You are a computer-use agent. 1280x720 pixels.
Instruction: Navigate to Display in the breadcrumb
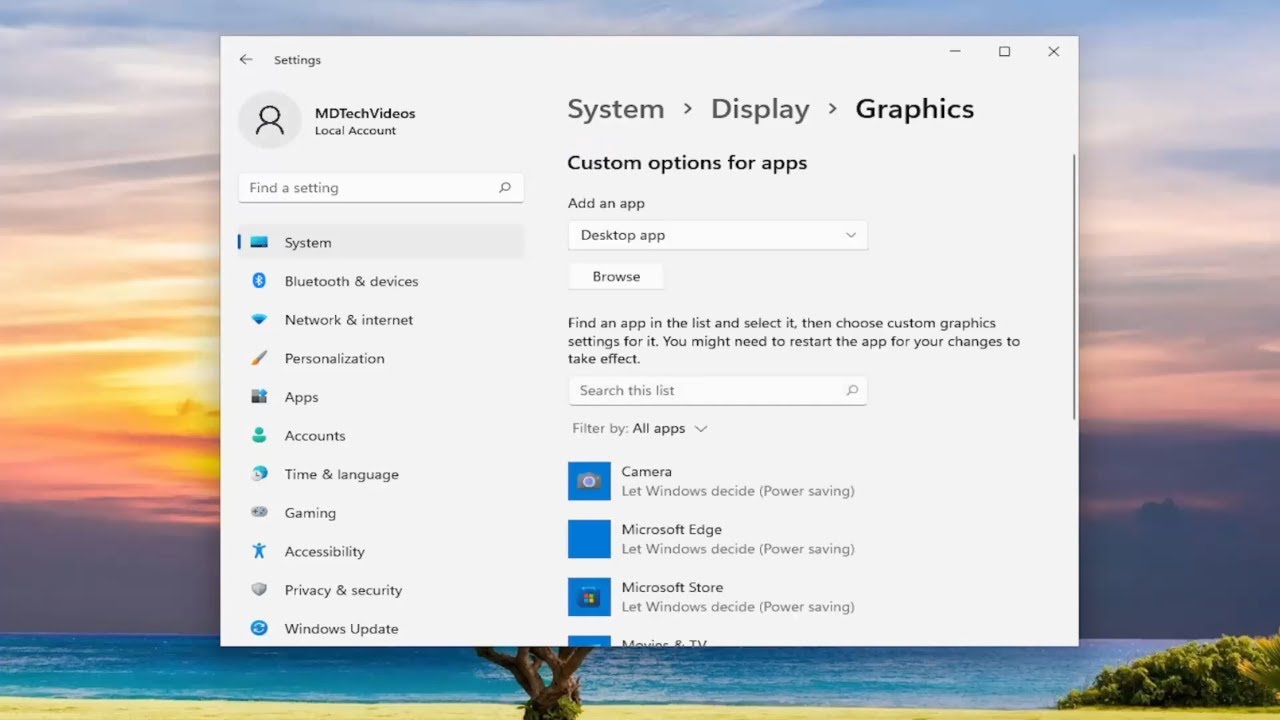760,109
